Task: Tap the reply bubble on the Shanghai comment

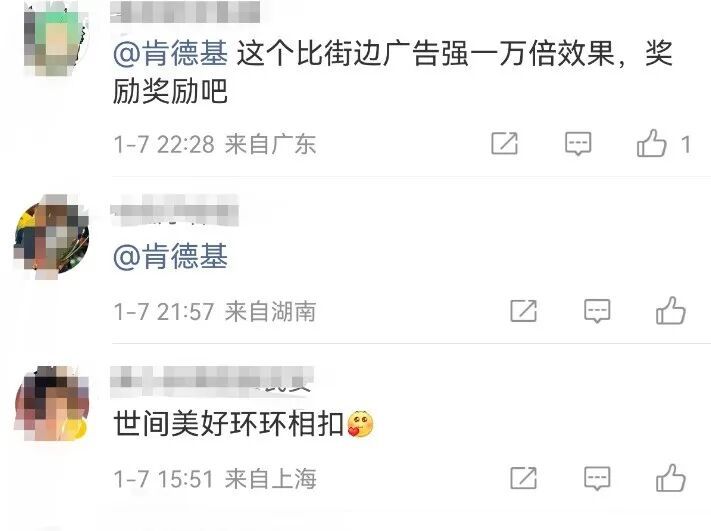Action: 597,478
